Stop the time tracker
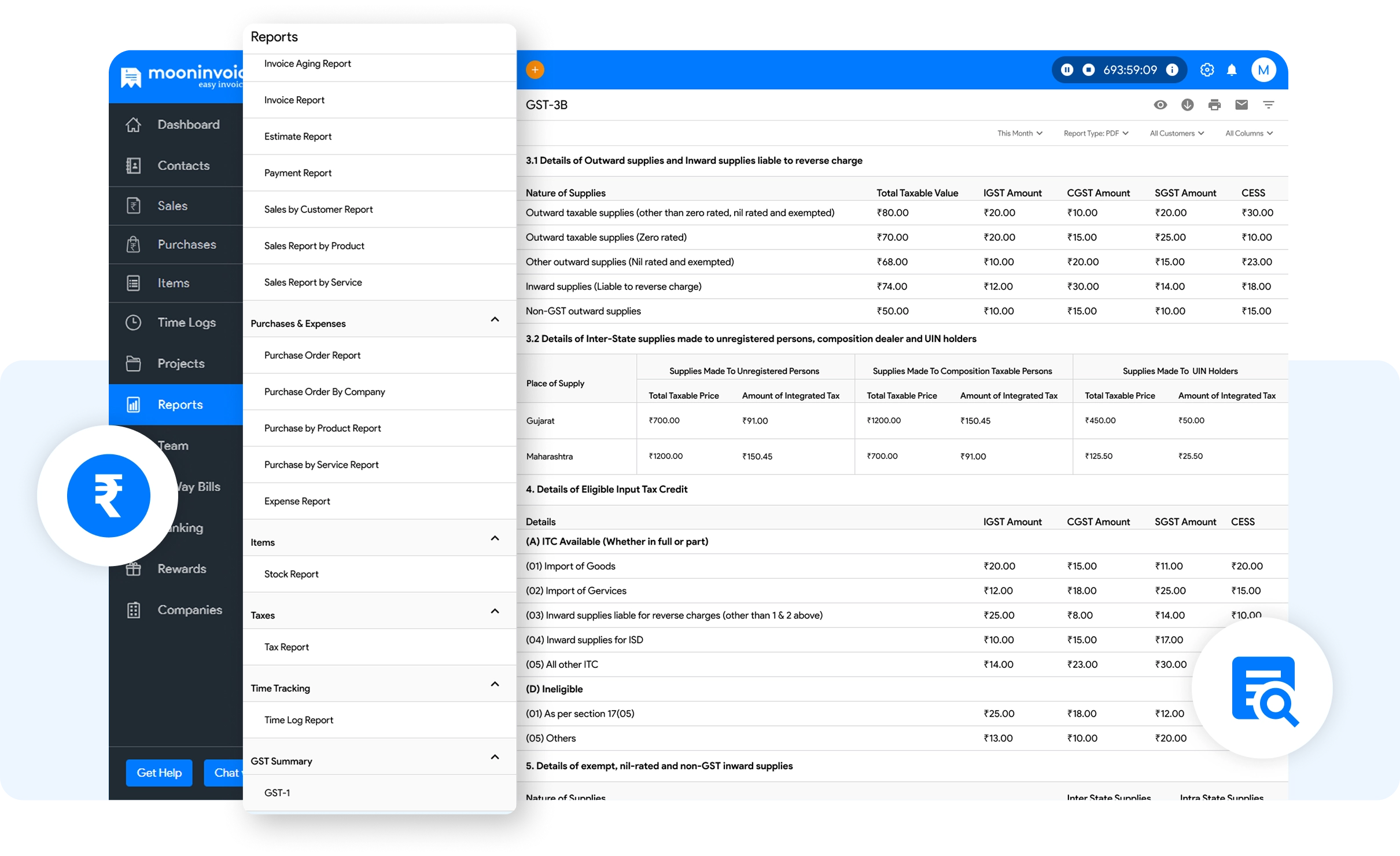Screen dimensions: 1400x856 click(x=1088, y=70)
